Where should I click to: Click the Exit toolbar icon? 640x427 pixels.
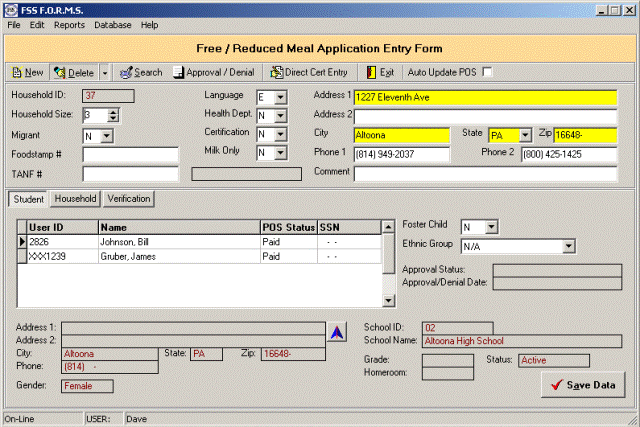(371, 73)
